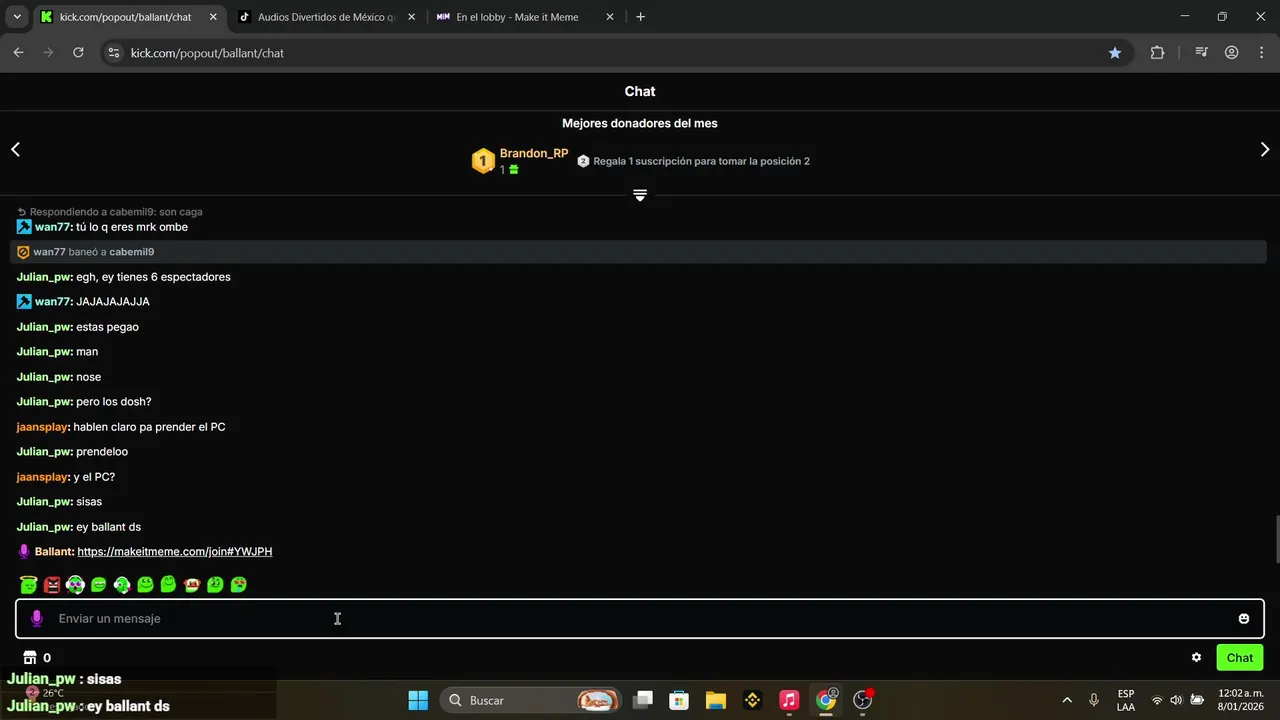Click Julian_pw on 'estas pegao' message
The height and width of the screenshot is (720, 1280).
click(44, 327)
